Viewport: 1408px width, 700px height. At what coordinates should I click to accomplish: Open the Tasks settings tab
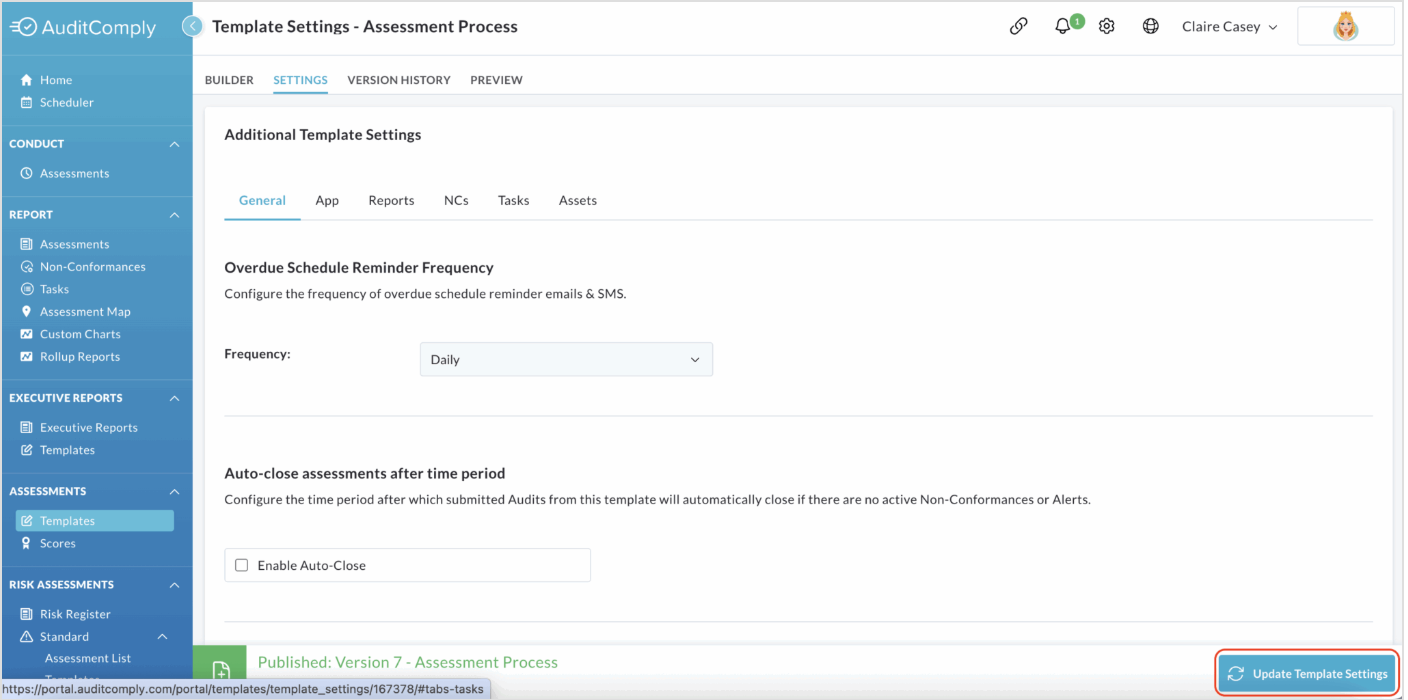(x=514, y=201)
